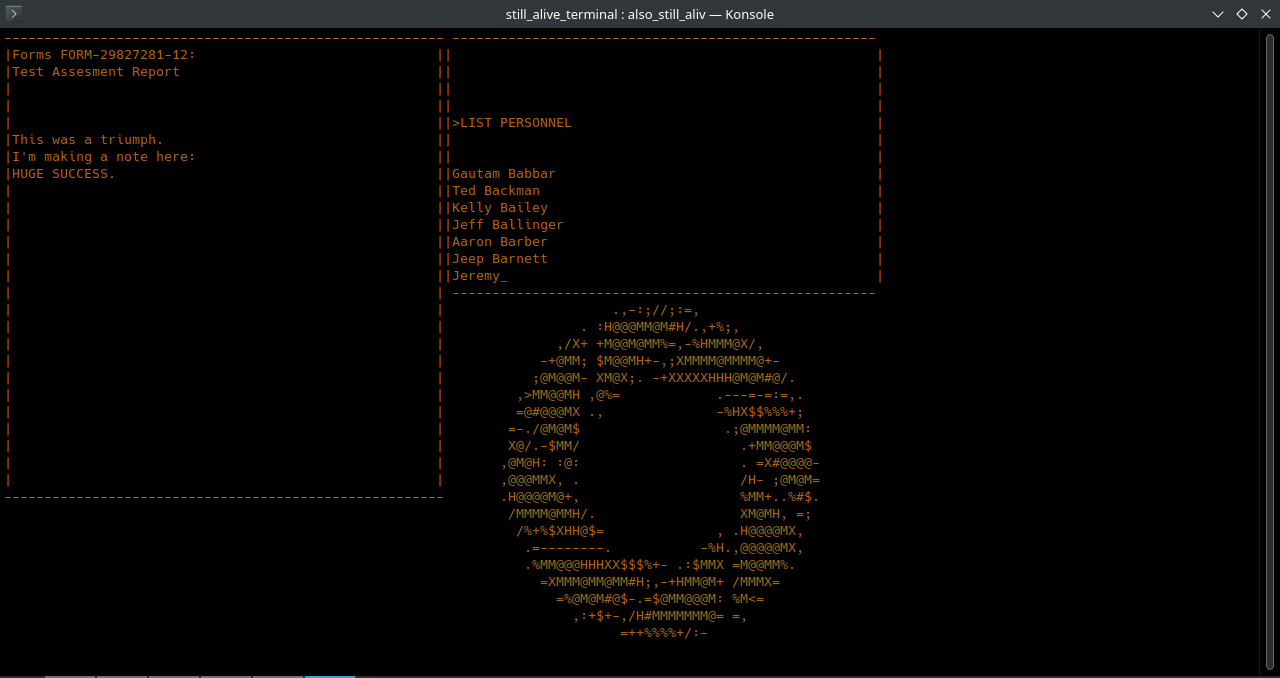Click the terminal vertical scrollbar

pos(1269,352)
